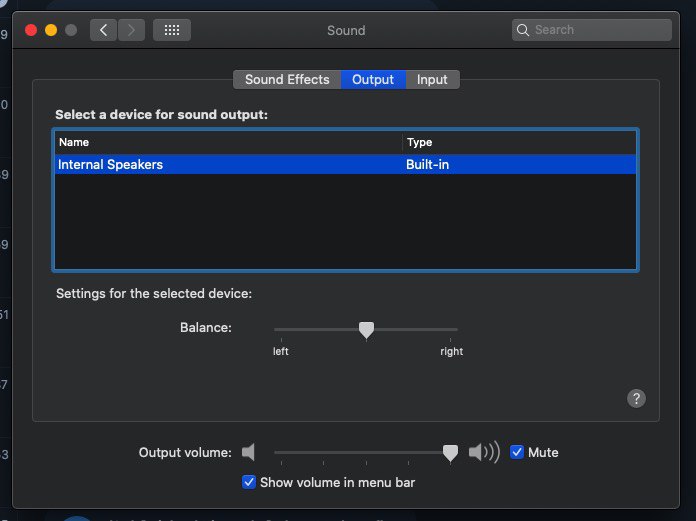The image size is (696, 521).
Task: Click the back navigation arrow
Action: point(103,30)
